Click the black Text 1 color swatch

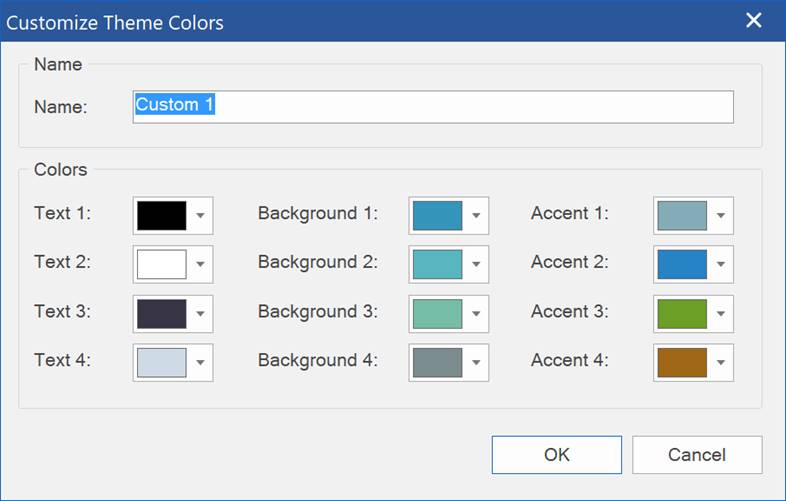coord(161,216)
